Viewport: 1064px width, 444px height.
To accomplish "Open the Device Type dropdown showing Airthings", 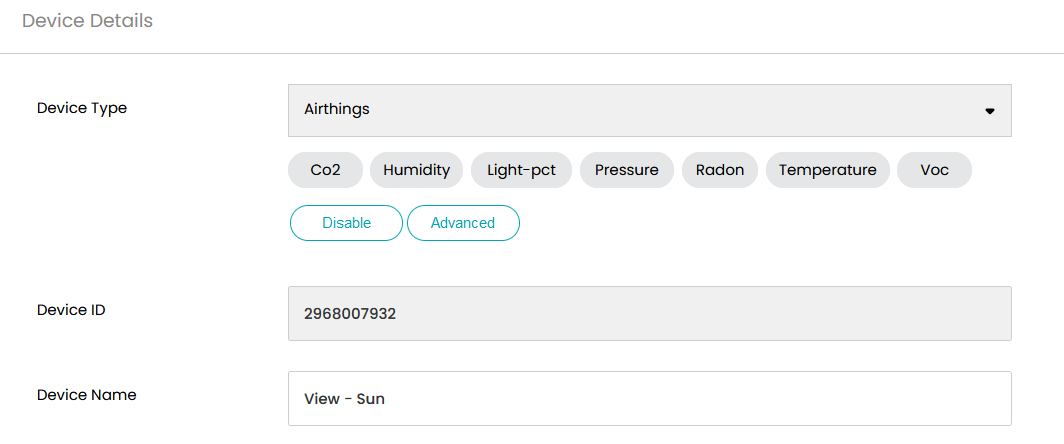I will coord(649,110).
